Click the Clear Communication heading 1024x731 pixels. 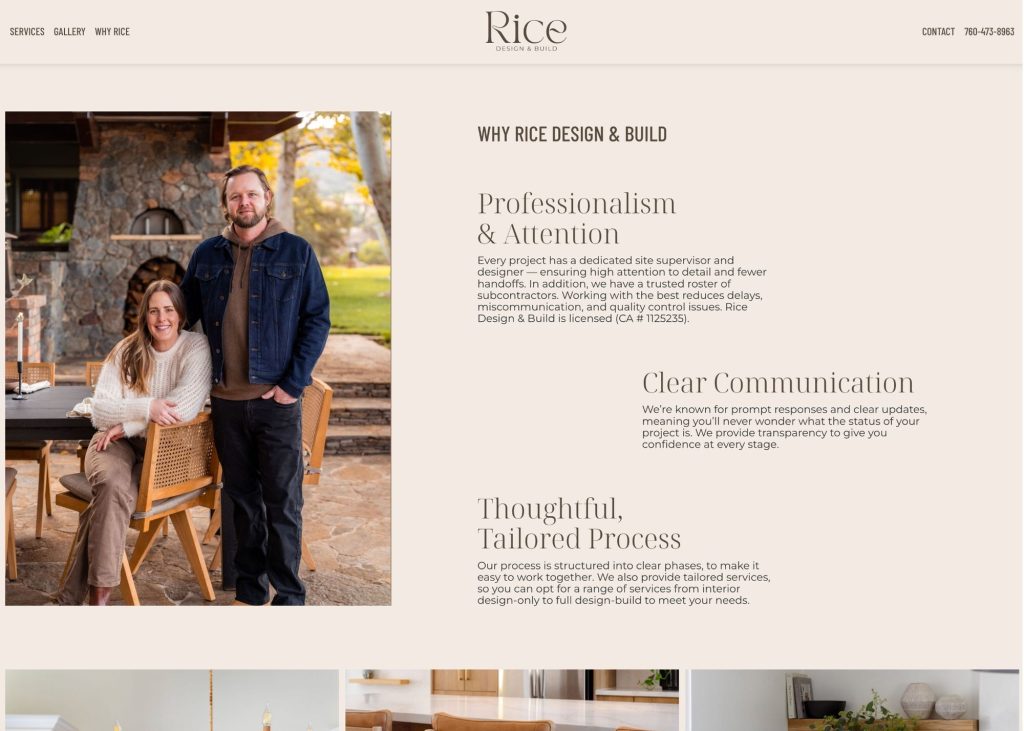[x=778, y=383]
